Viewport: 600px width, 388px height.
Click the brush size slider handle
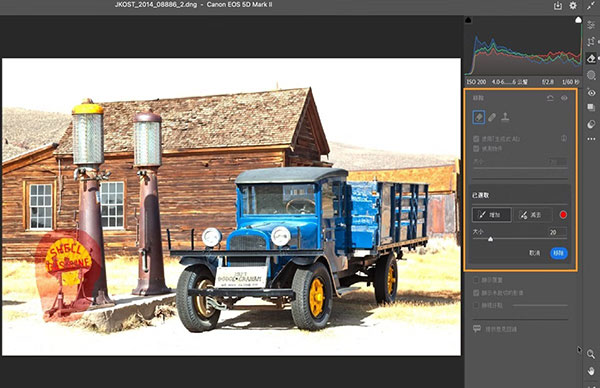tap(490, 239)
